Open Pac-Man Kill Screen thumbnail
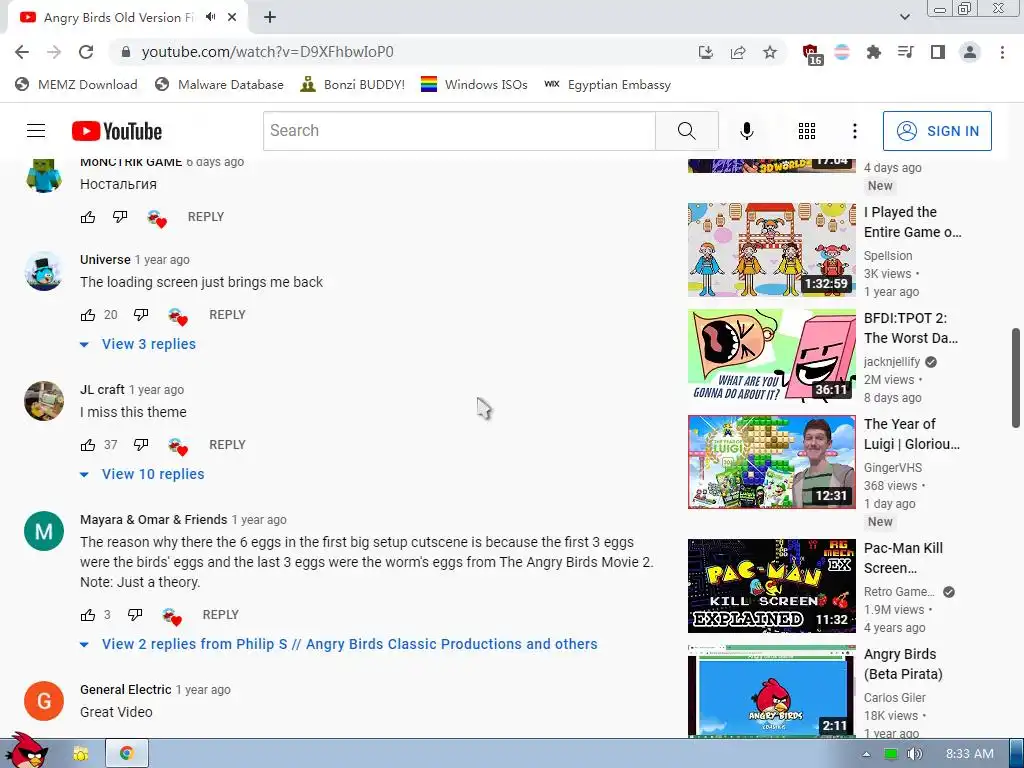 point(772,586)
